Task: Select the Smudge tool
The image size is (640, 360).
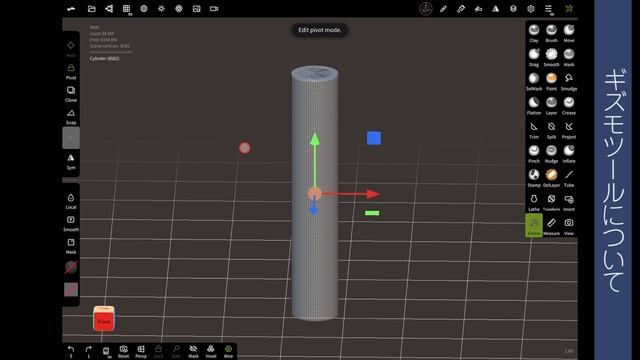Action: click(x=569, y=81)
